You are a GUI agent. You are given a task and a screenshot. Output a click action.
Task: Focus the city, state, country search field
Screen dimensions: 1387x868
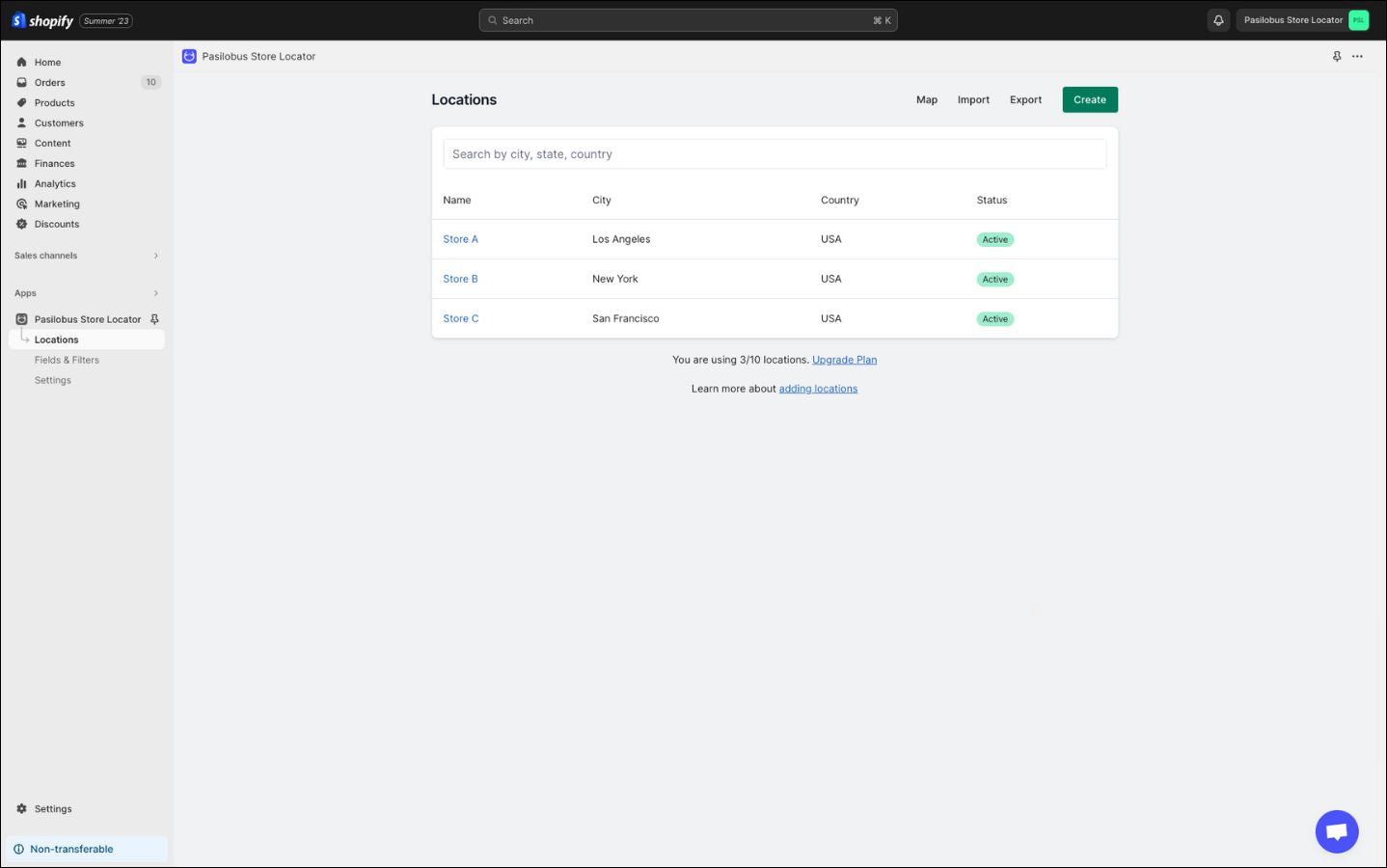tap(774, 154)
